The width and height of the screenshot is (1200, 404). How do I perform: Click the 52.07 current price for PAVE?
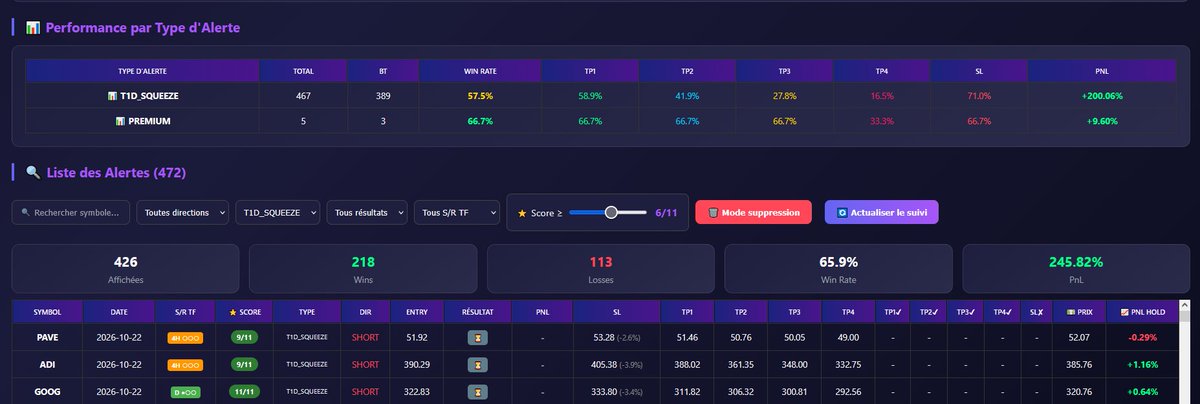(x=1080, y=338)
